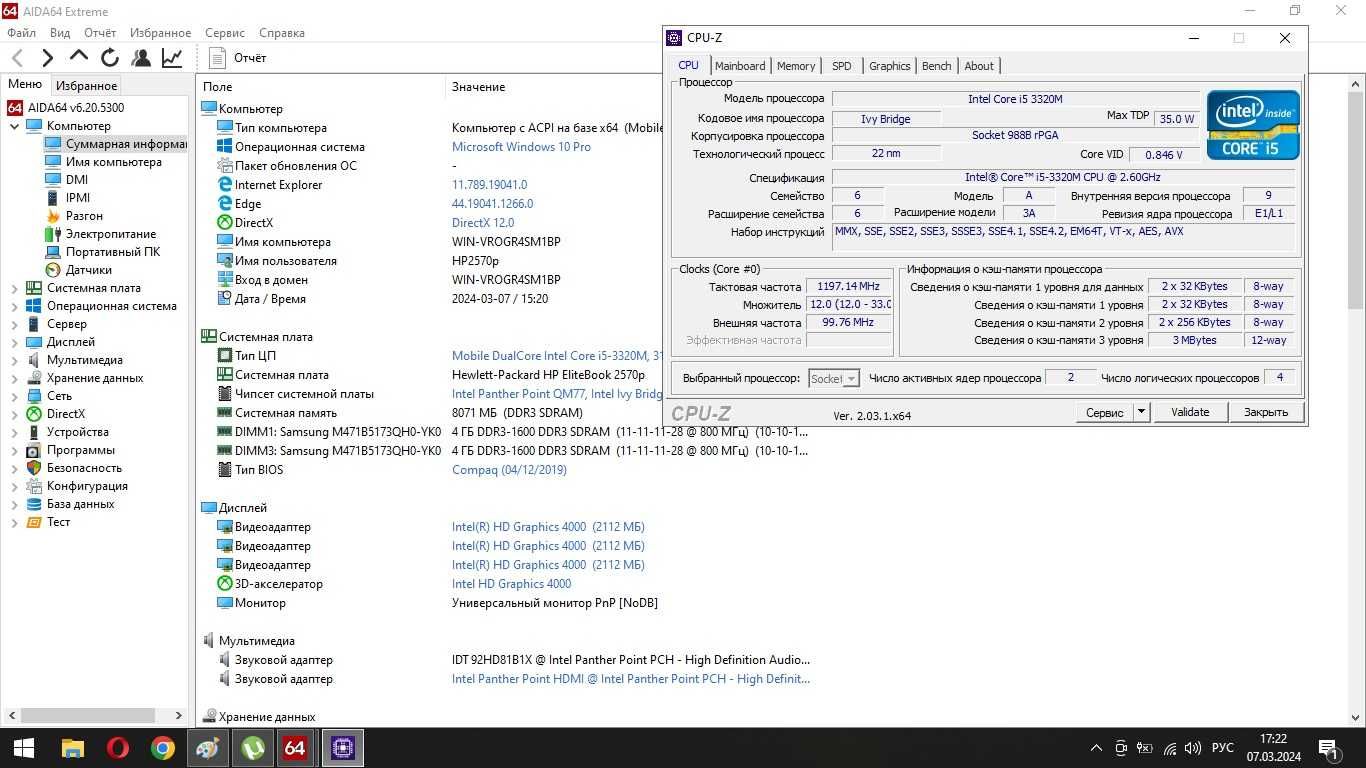Open the Избранное menu in the menu bar
Screen dimensions: 1366x768
tap(160, 33)
